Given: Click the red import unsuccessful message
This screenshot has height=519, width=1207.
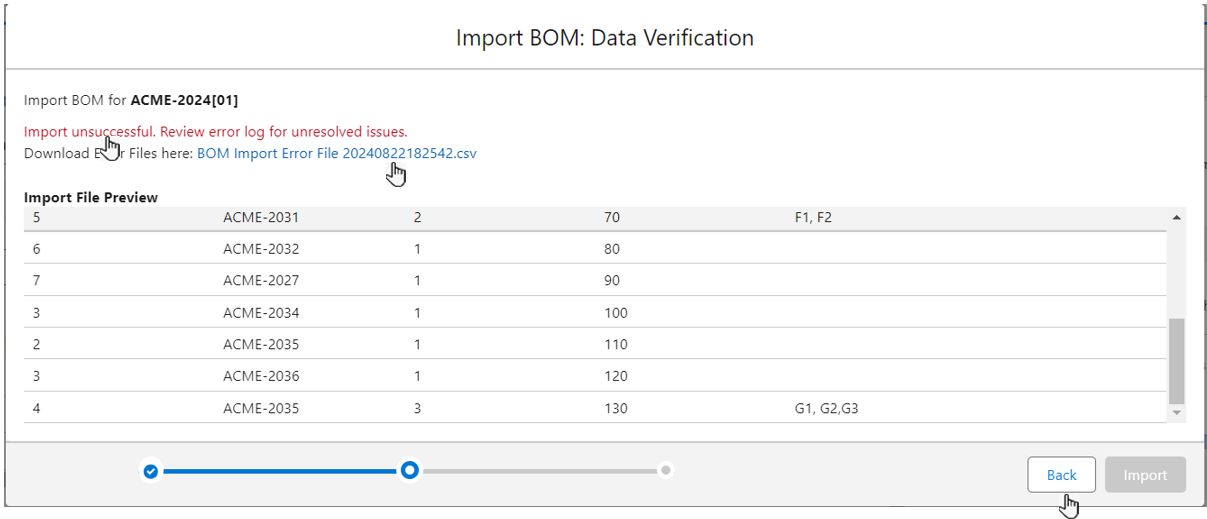Looking at the screenshot, I should (216, 132).
